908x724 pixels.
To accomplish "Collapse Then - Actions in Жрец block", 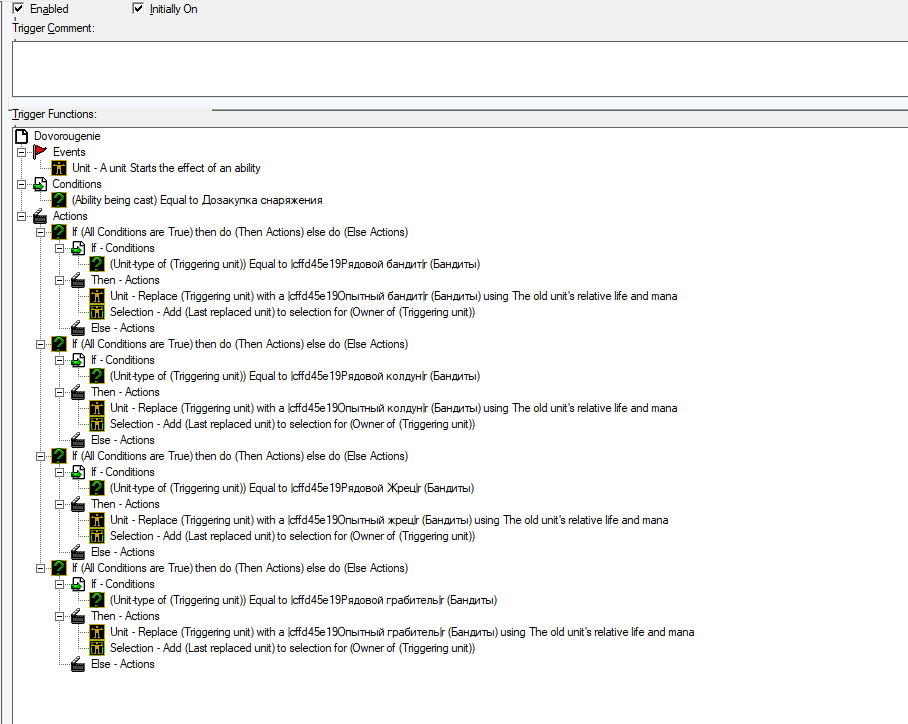I will pyautogui.click(x=60, y=504).
